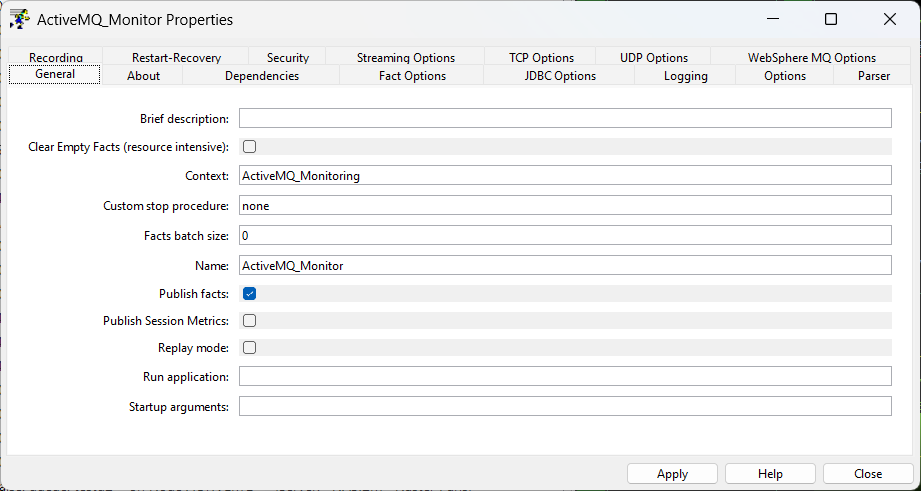Click the Facts batch size field

click(x=565, y=236)
